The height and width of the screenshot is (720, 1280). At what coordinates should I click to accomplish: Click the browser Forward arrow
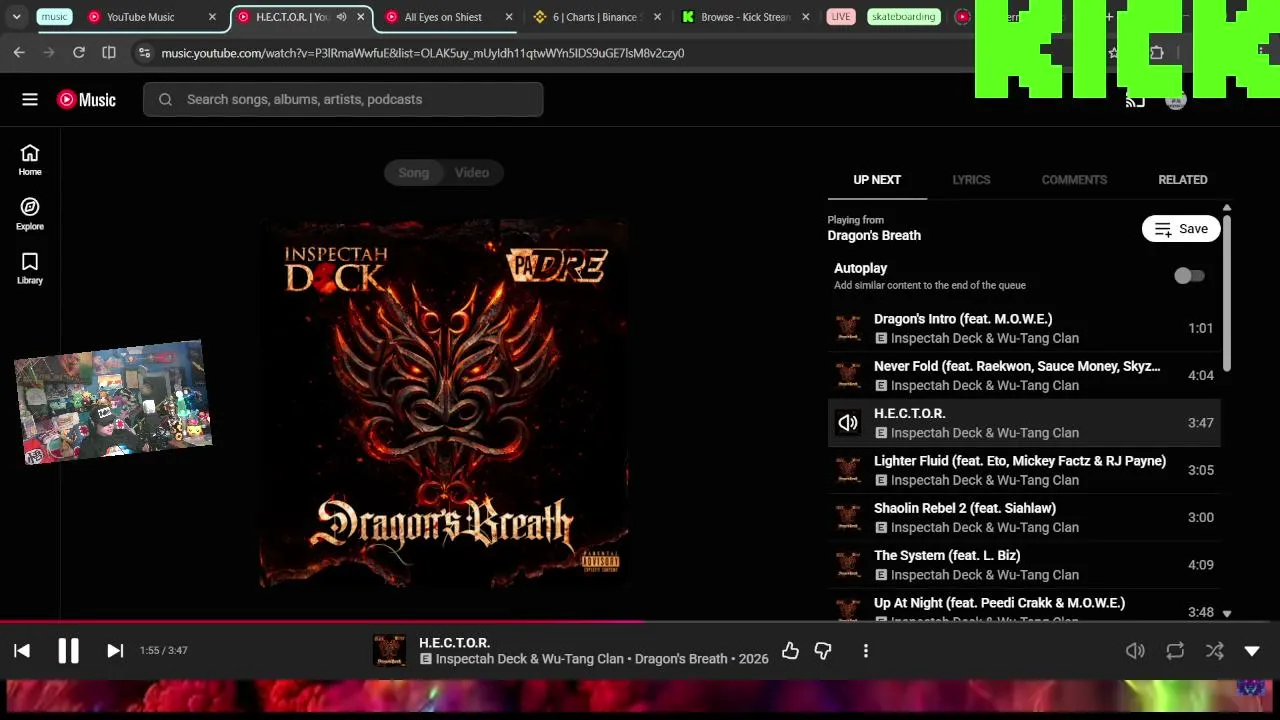click(49, 52)
